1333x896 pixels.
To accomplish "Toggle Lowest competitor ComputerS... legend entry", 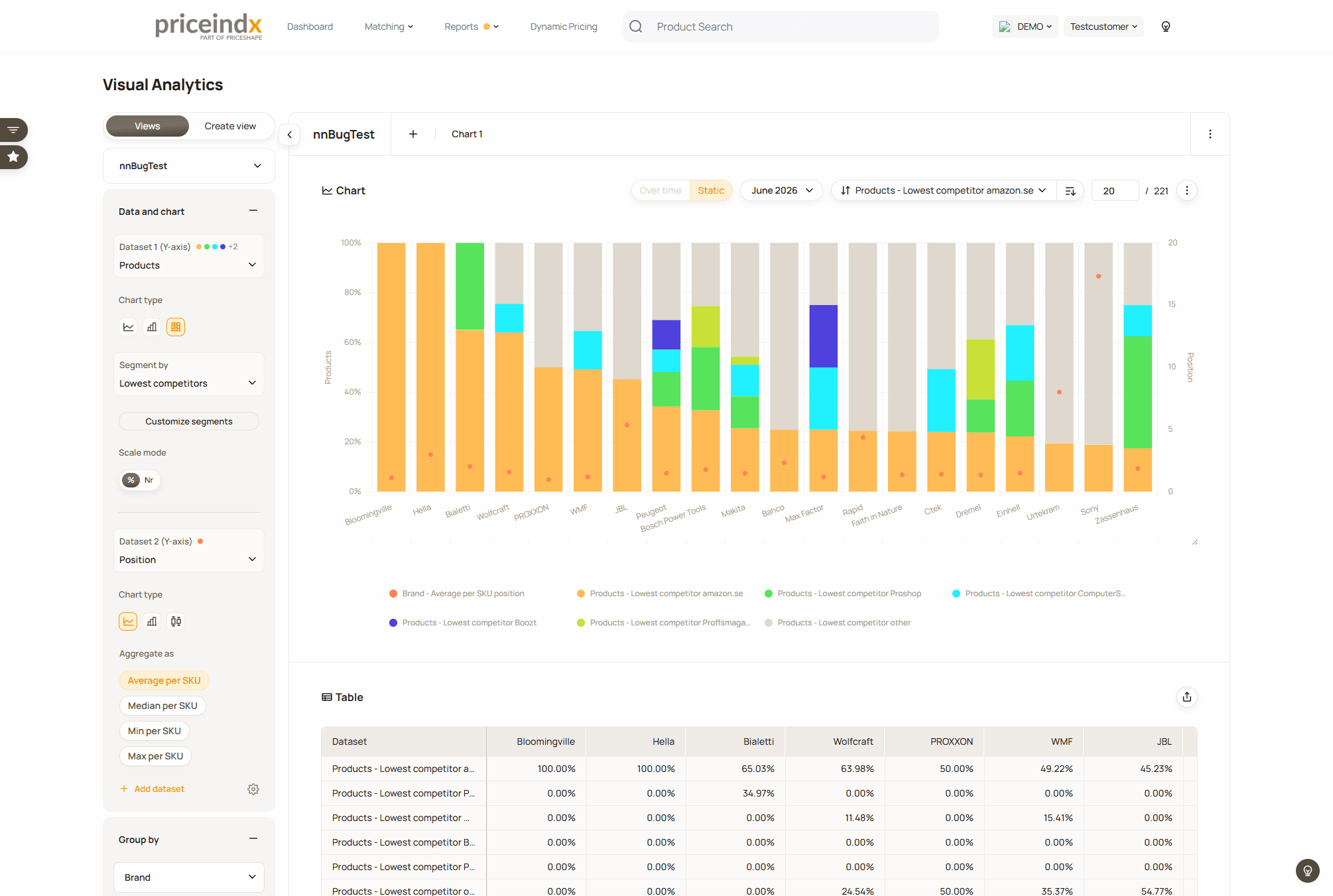I will tap(1039, 594).
